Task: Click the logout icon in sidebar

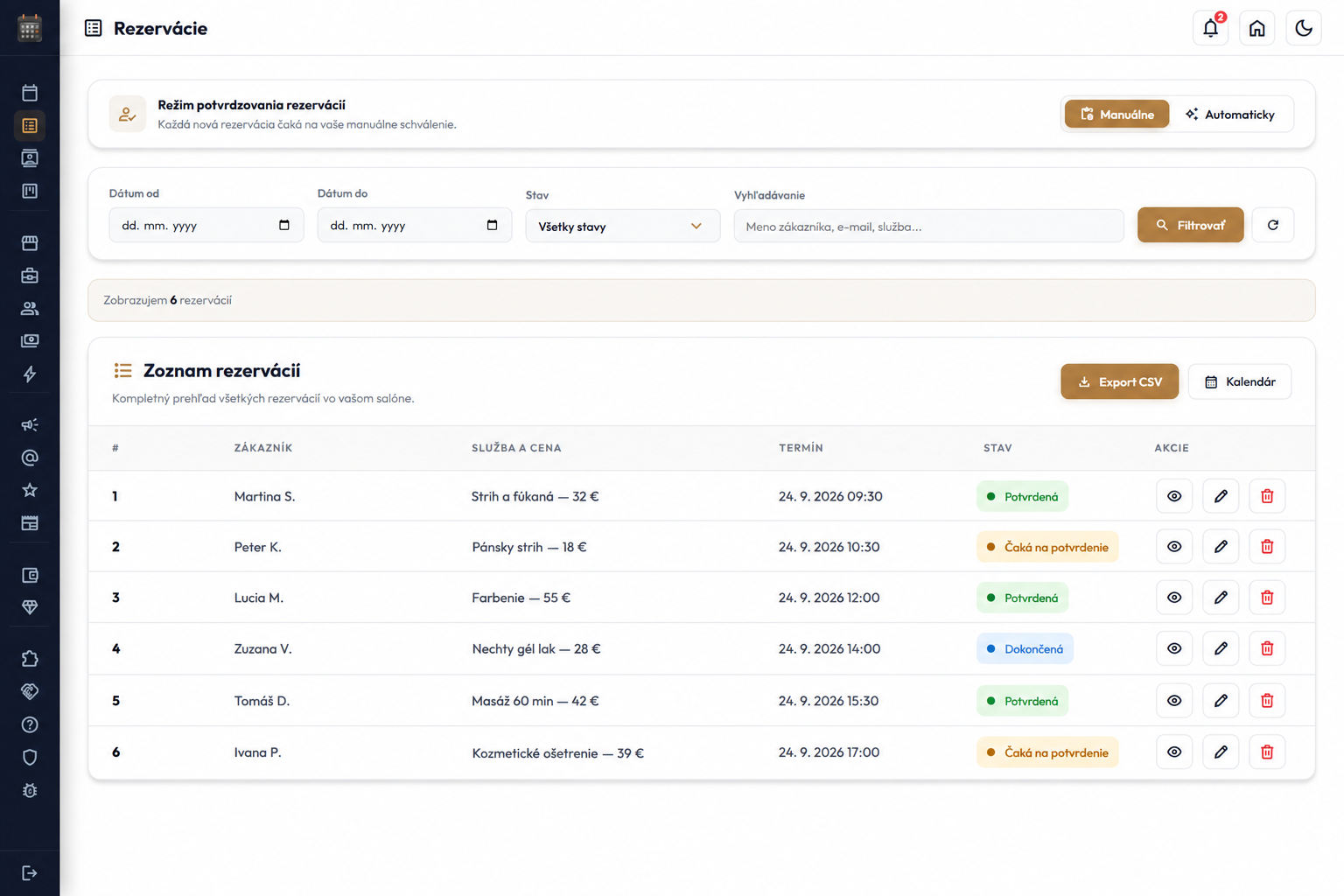Action: click(x=30, y=872)
